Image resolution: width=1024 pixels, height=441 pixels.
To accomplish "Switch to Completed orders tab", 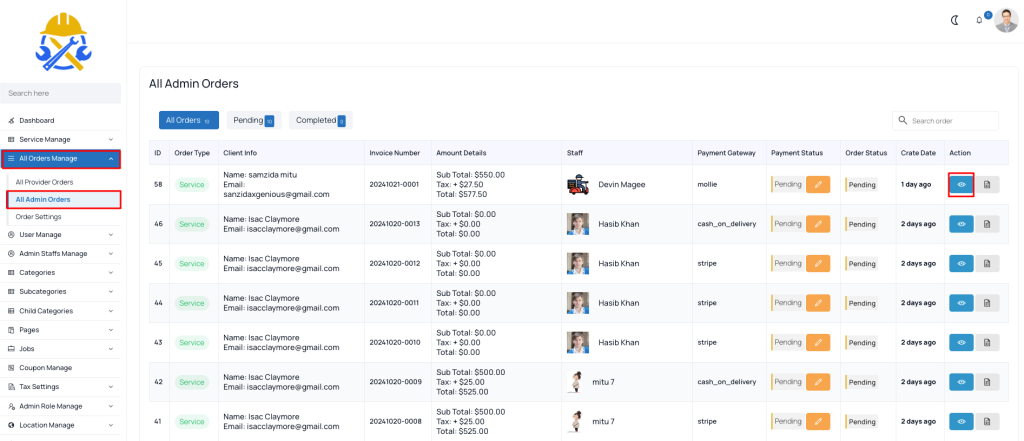I will [x=320, y=120].
